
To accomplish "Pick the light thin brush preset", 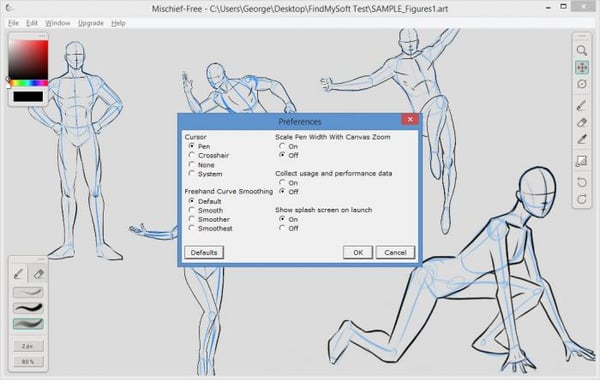I will (x=28, y=292).
